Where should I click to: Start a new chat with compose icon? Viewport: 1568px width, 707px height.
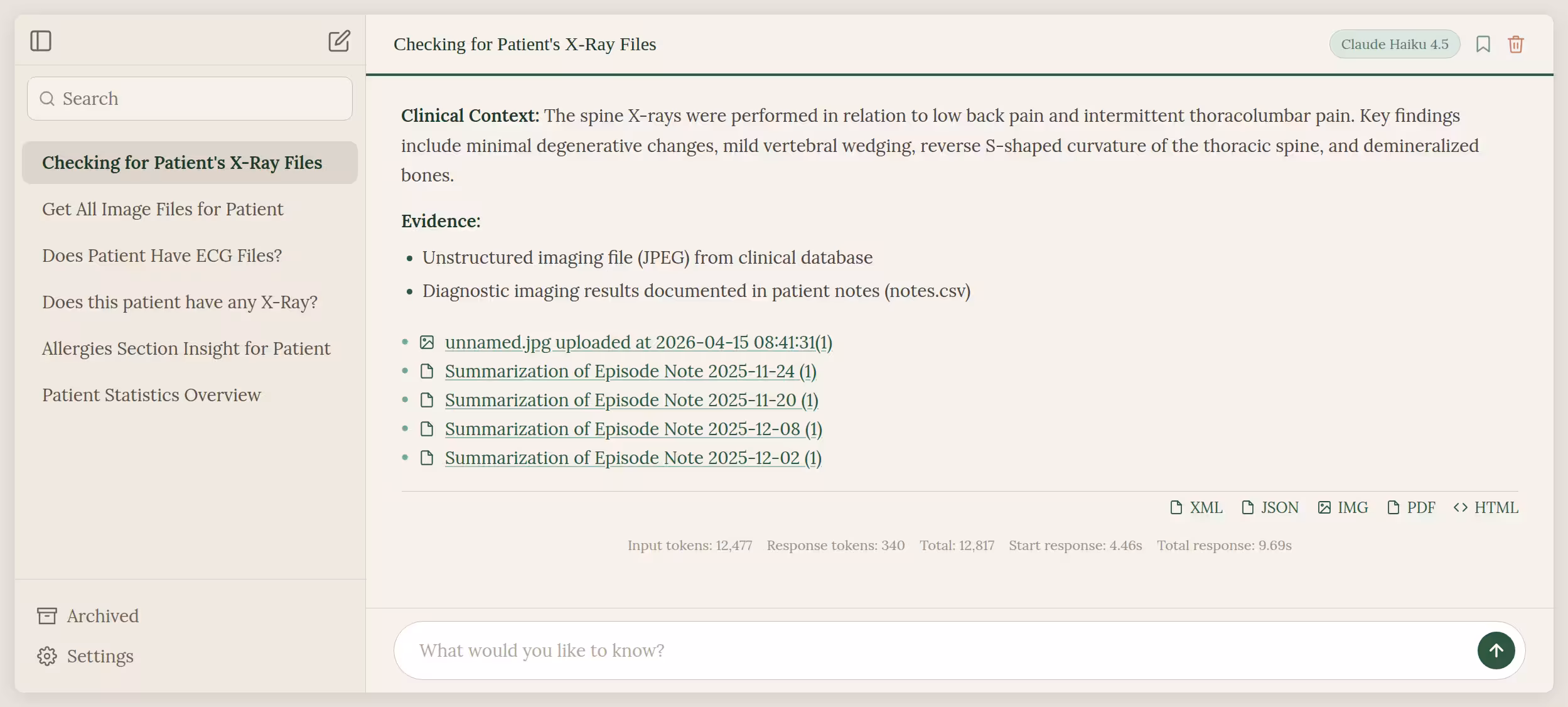pyautogui.click(x=339, y=41)
